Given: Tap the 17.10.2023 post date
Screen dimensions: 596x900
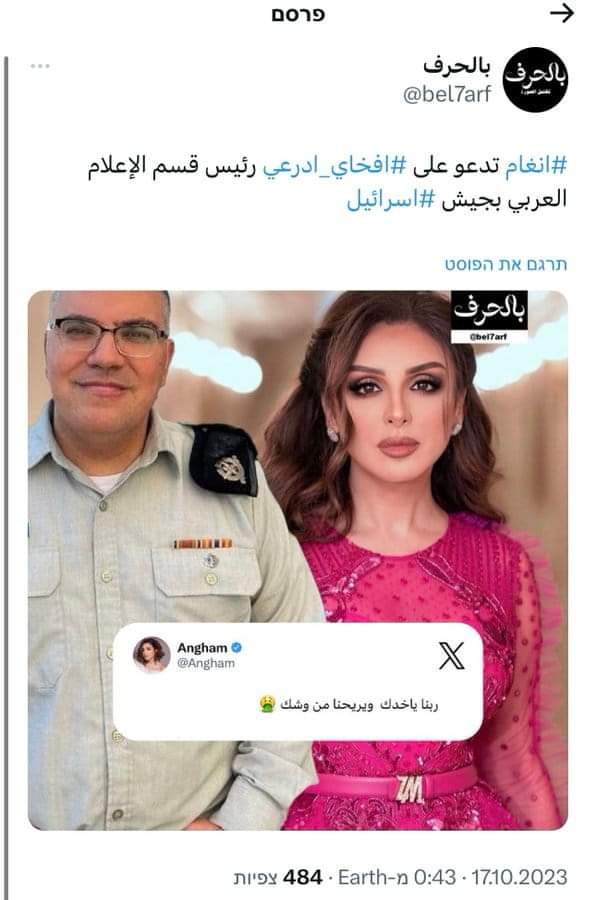Looking at the screenshot, I should 519,877.
